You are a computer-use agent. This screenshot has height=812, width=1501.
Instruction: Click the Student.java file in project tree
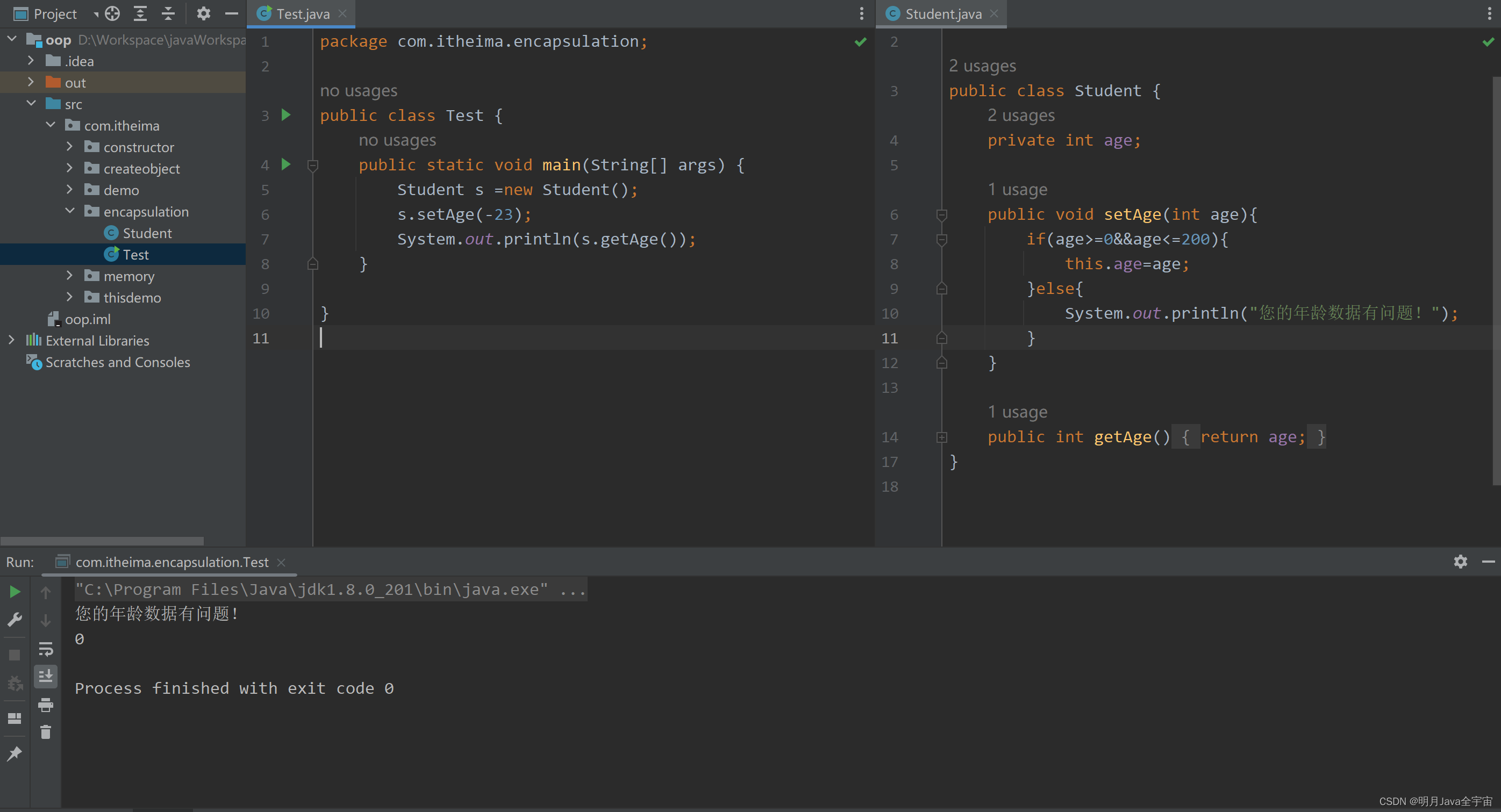click(147, 232)
